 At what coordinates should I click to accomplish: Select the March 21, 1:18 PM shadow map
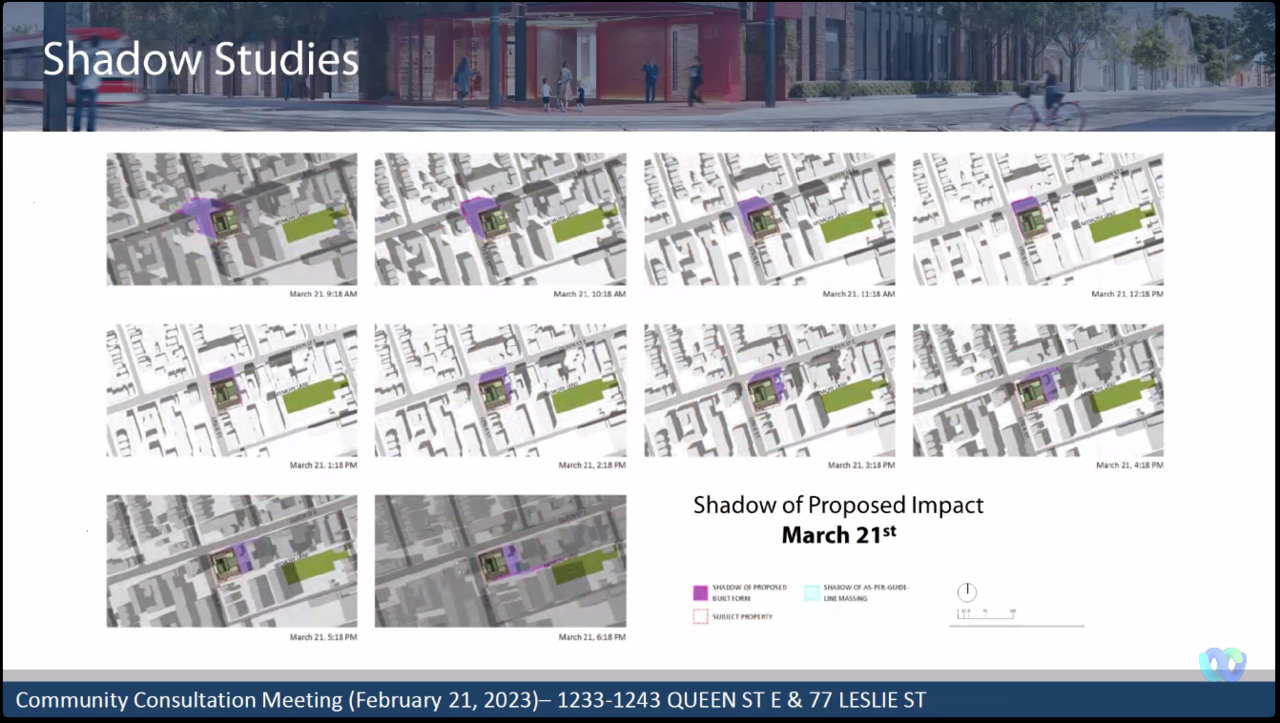pos(232,390)
